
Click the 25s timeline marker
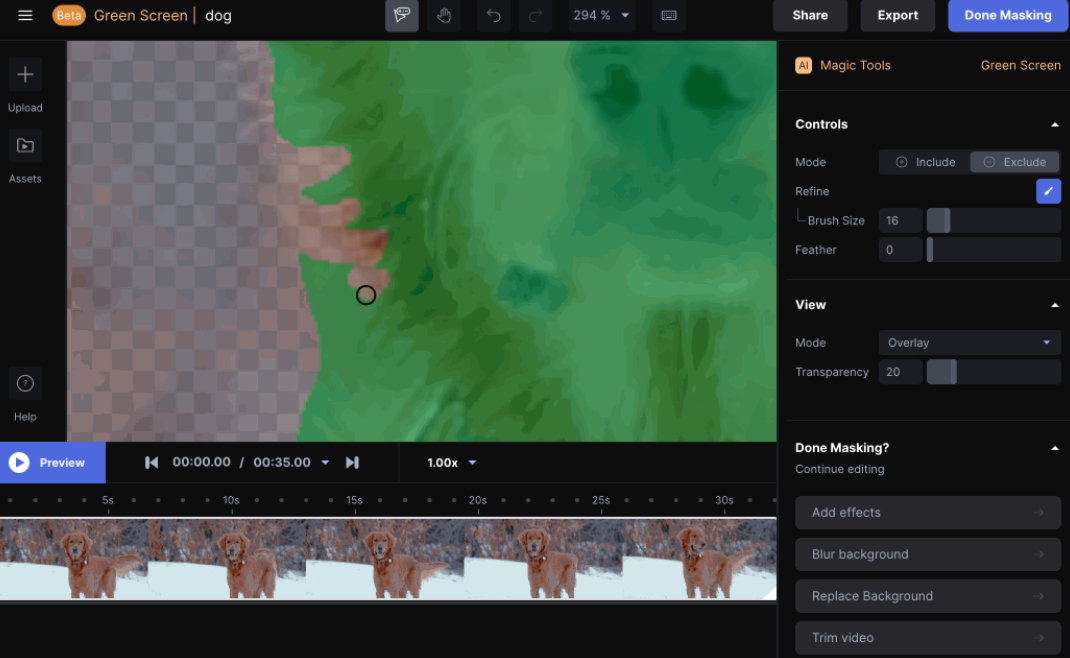pos(601,500)
